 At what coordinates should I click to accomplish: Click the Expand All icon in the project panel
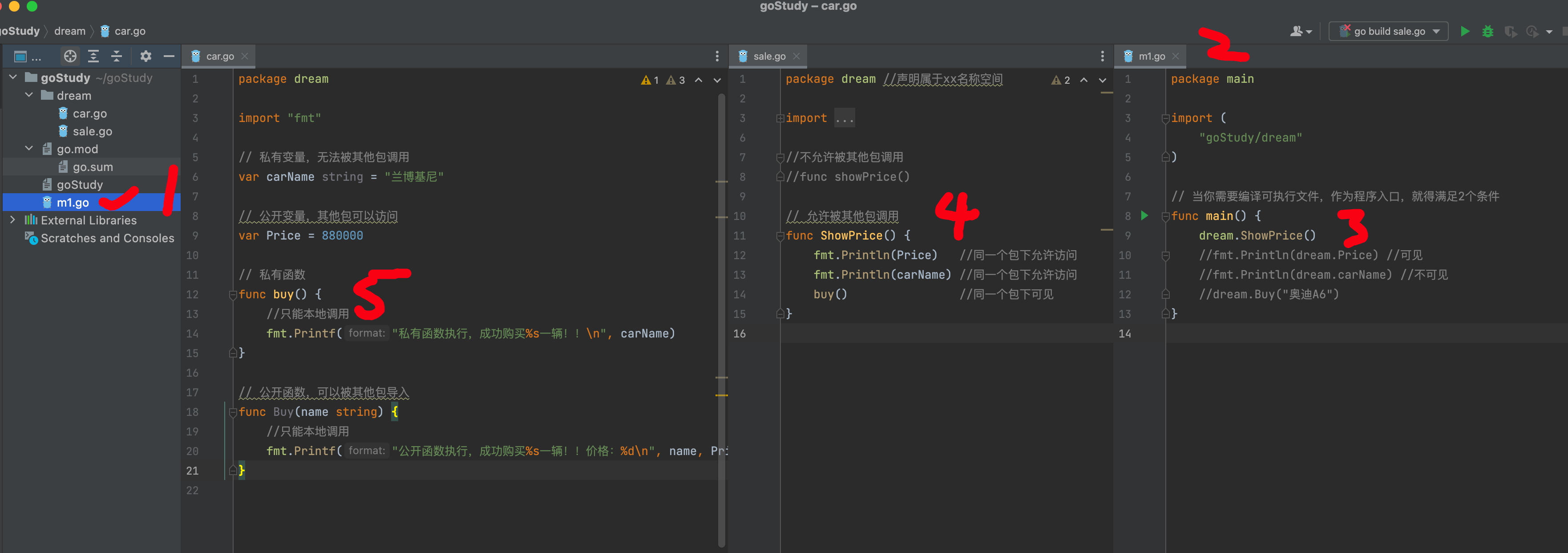93,56
